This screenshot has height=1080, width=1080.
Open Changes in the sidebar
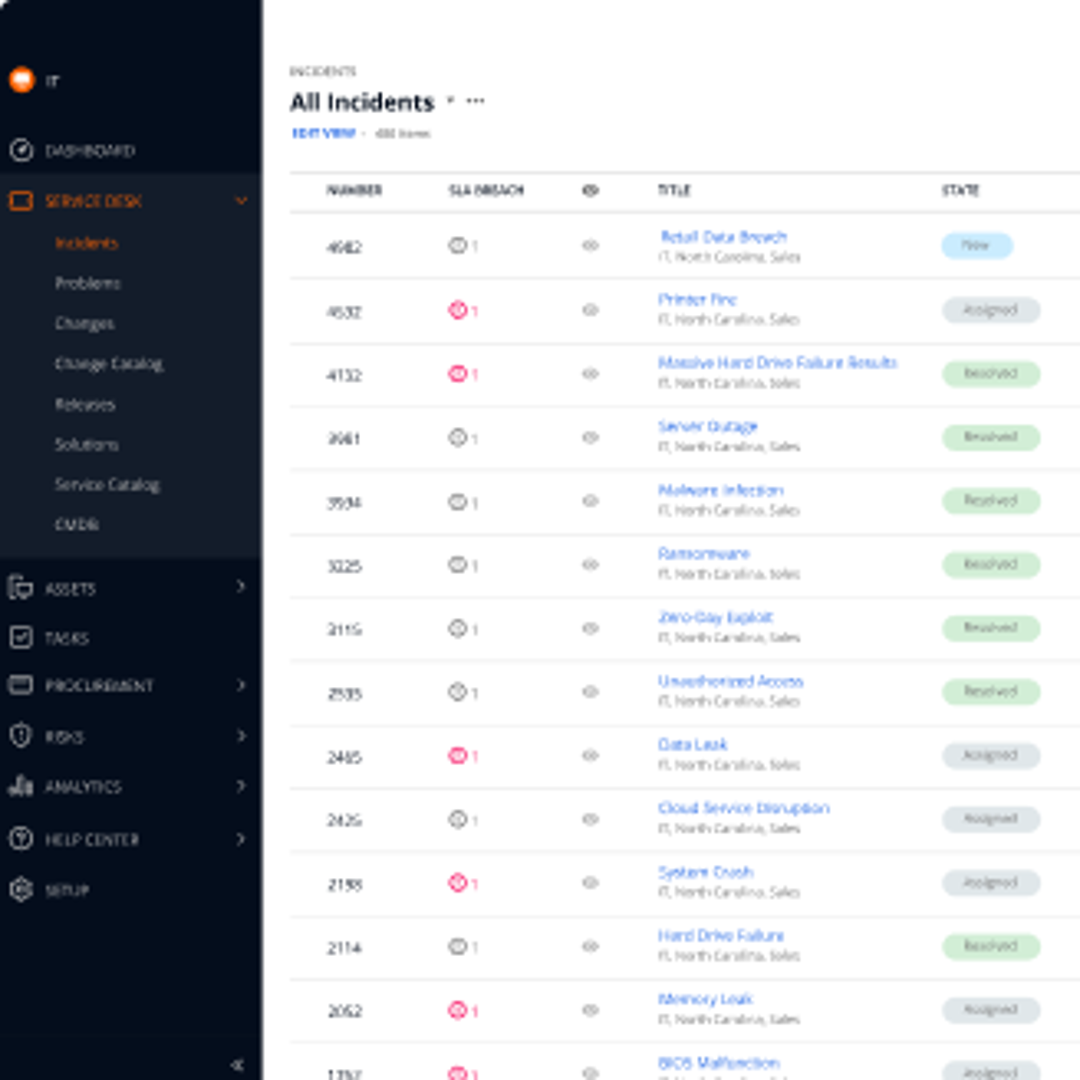tap(85, 323)
